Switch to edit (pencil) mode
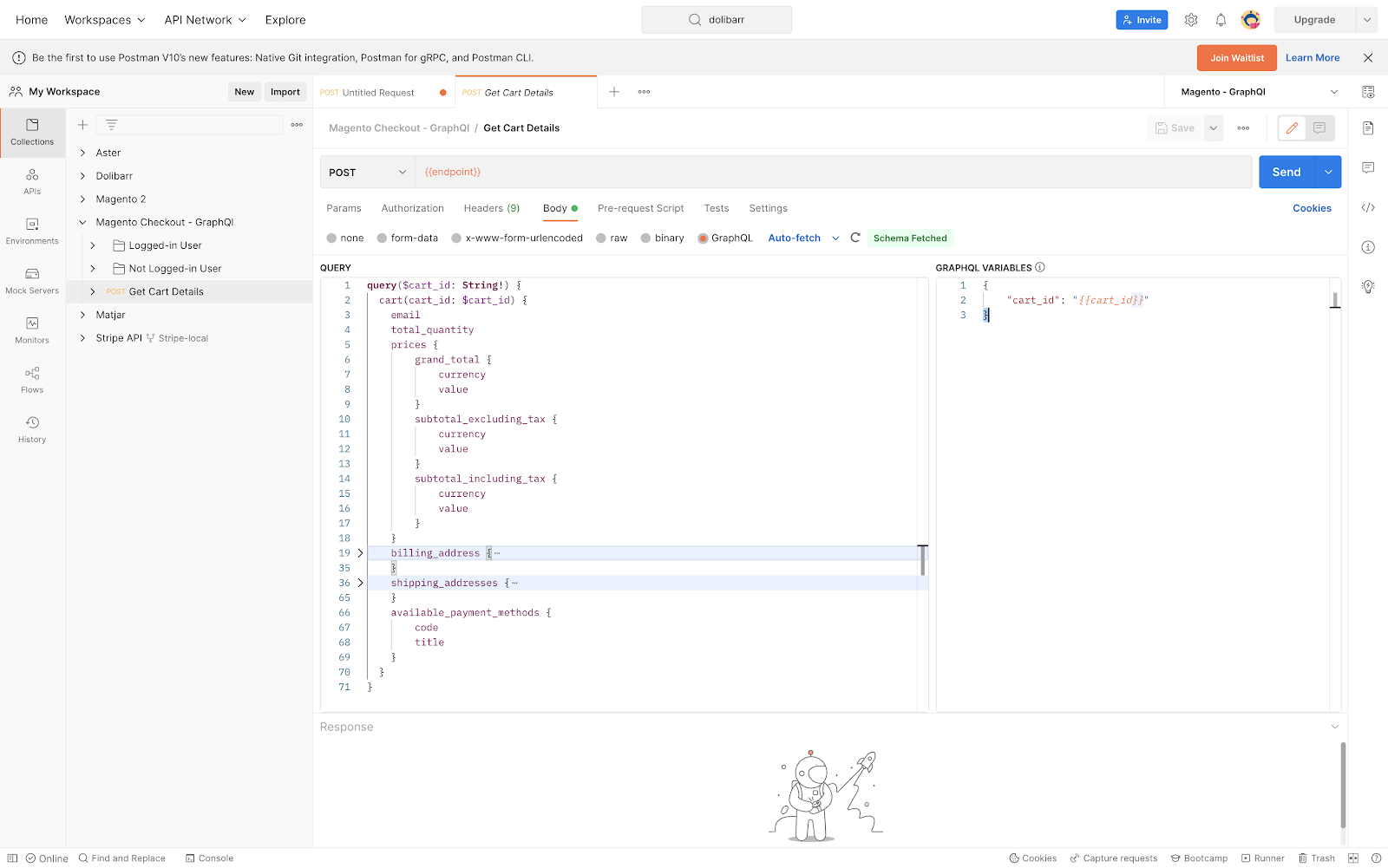 [1292, 128]
